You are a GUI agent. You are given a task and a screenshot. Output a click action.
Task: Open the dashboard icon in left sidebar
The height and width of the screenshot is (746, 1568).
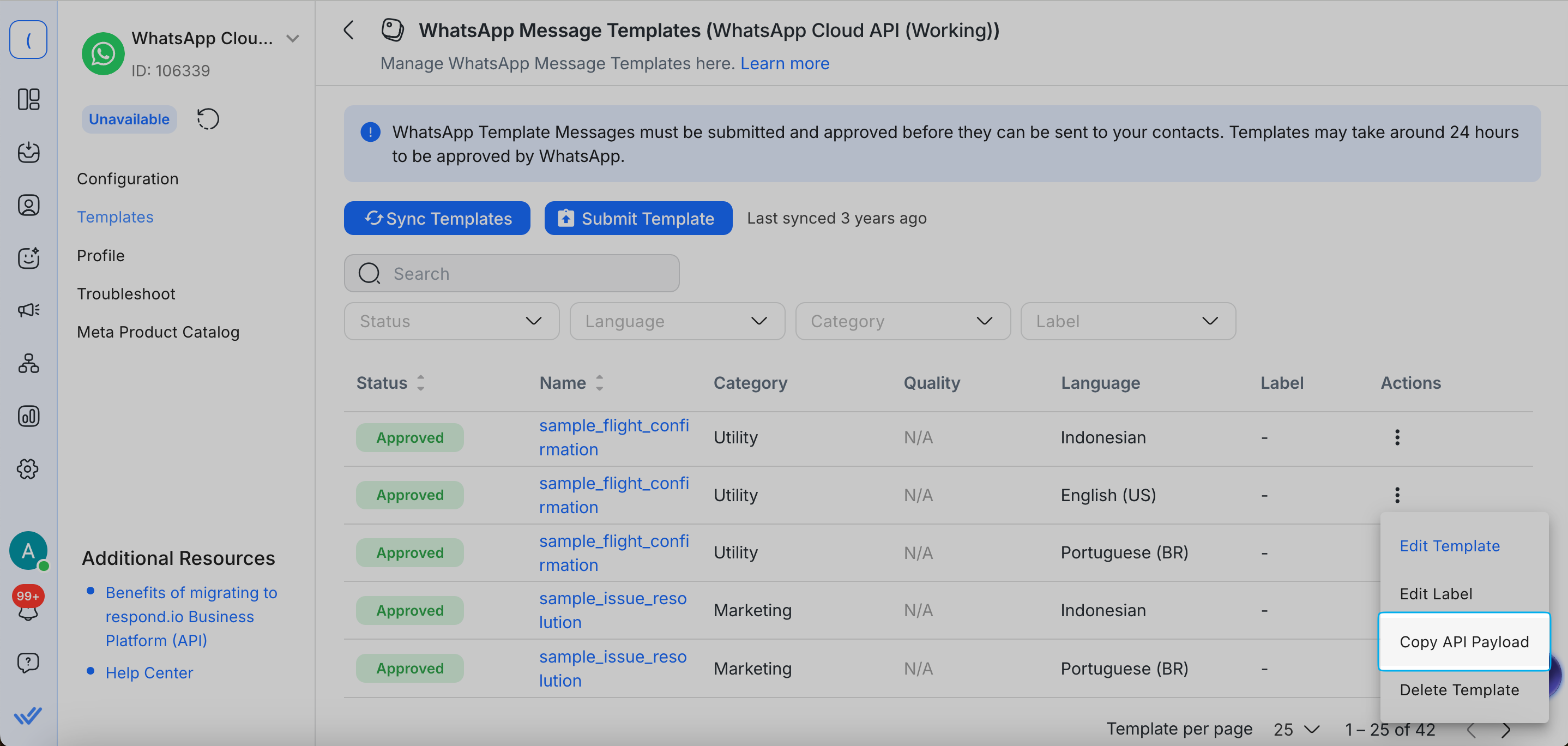coord(28,99)
